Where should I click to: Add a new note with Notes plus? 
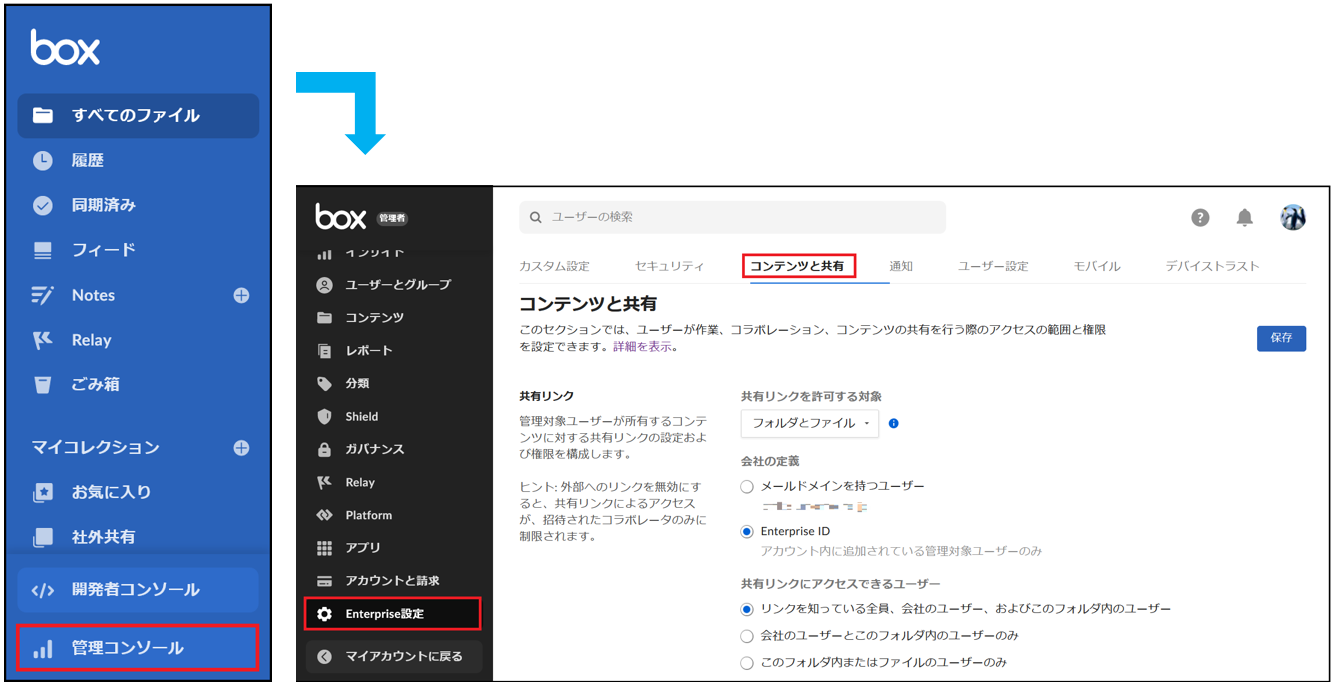coord(241,295)
